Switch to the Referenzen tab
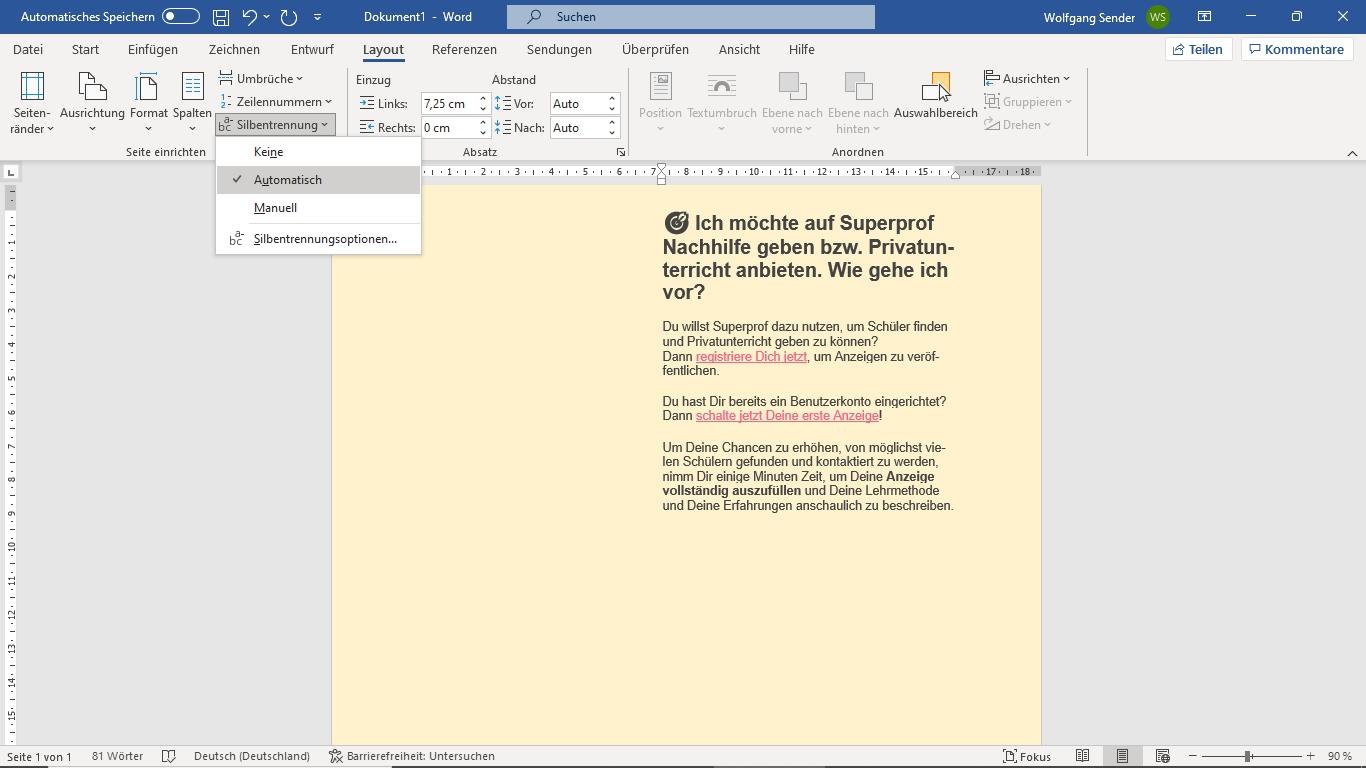Screen dimensions: 1366x768 [464, 49]
